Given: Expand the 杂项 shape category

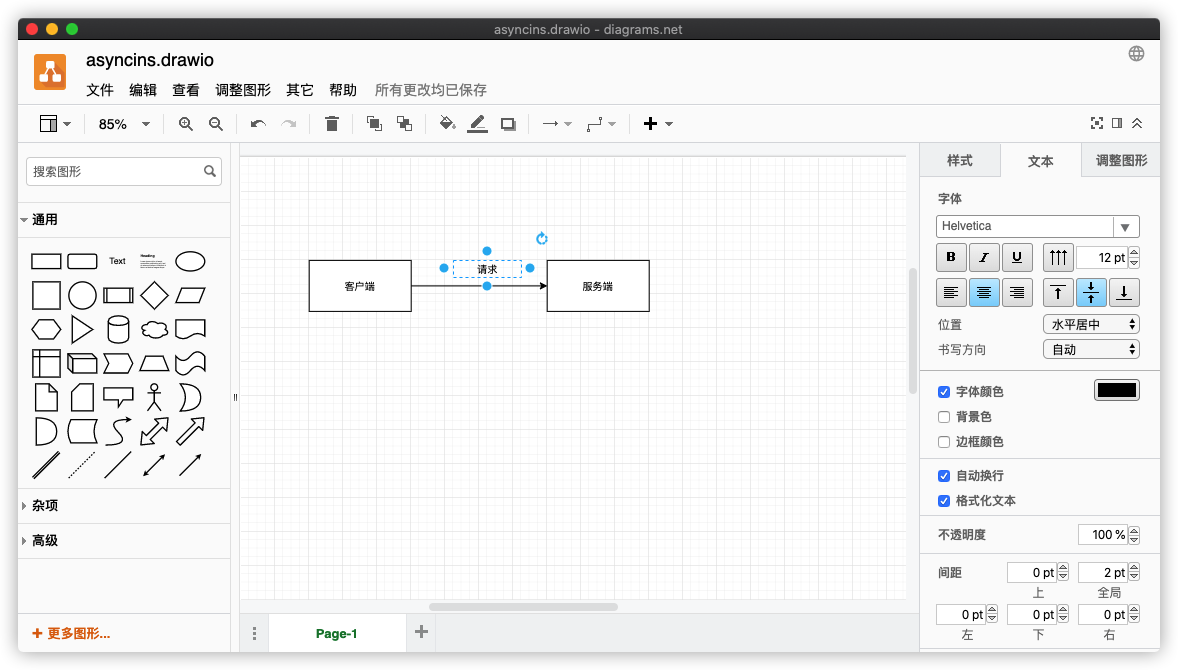Looking at the screenshot, I should tap(45, 506).
